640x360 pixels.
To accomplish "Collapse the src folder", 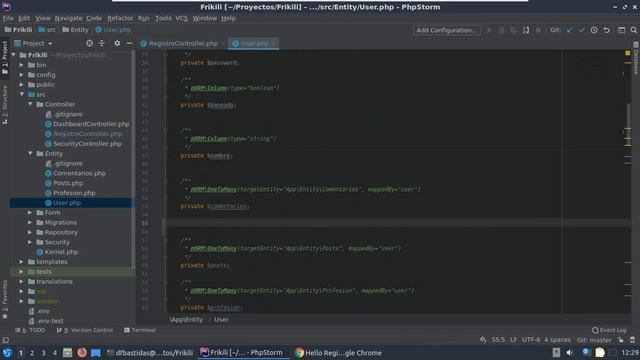I will click(x=22, y=94).
